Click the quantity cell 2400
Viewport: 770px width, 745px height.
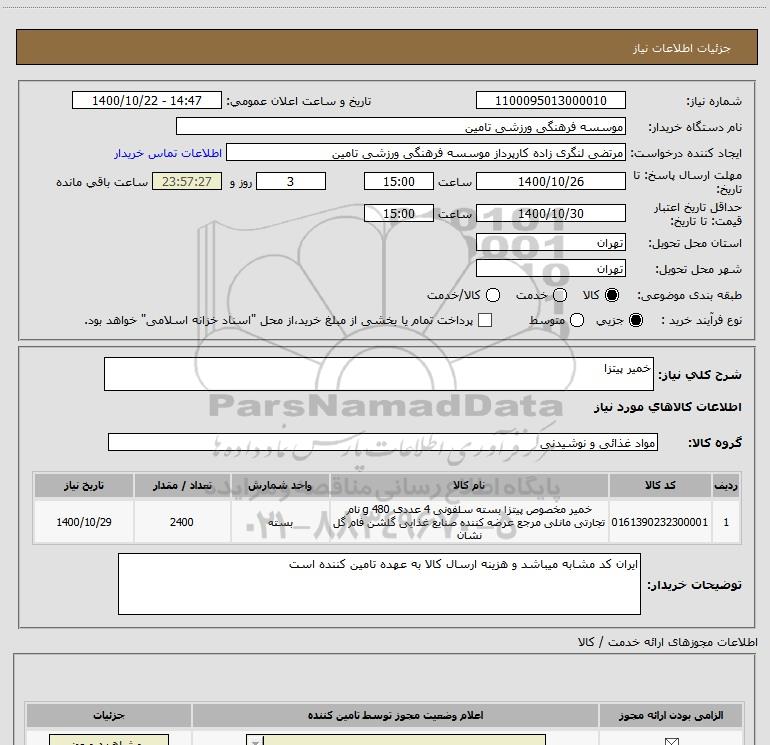(182, 522)
